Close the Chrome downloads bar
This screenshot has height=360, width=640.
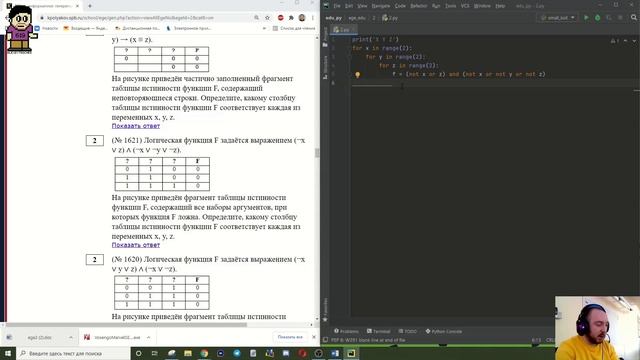314,337
